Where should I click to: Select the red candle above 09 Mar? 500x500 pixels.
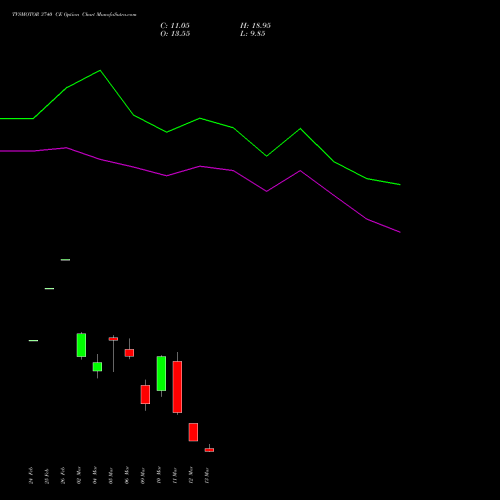tap(145, 394)
